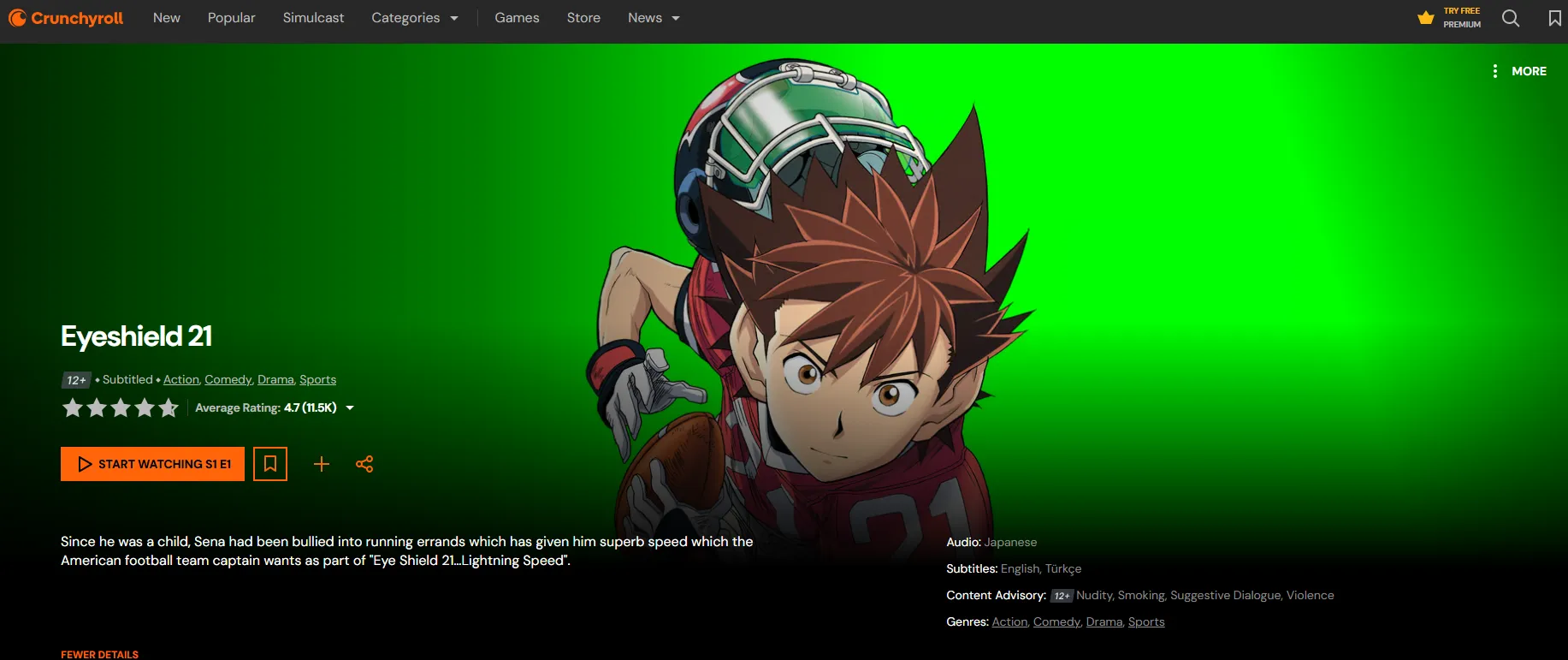Click the Crunchyroll logo in header
This screenshot has width=1568, height=660.
[x=66, y=18]
